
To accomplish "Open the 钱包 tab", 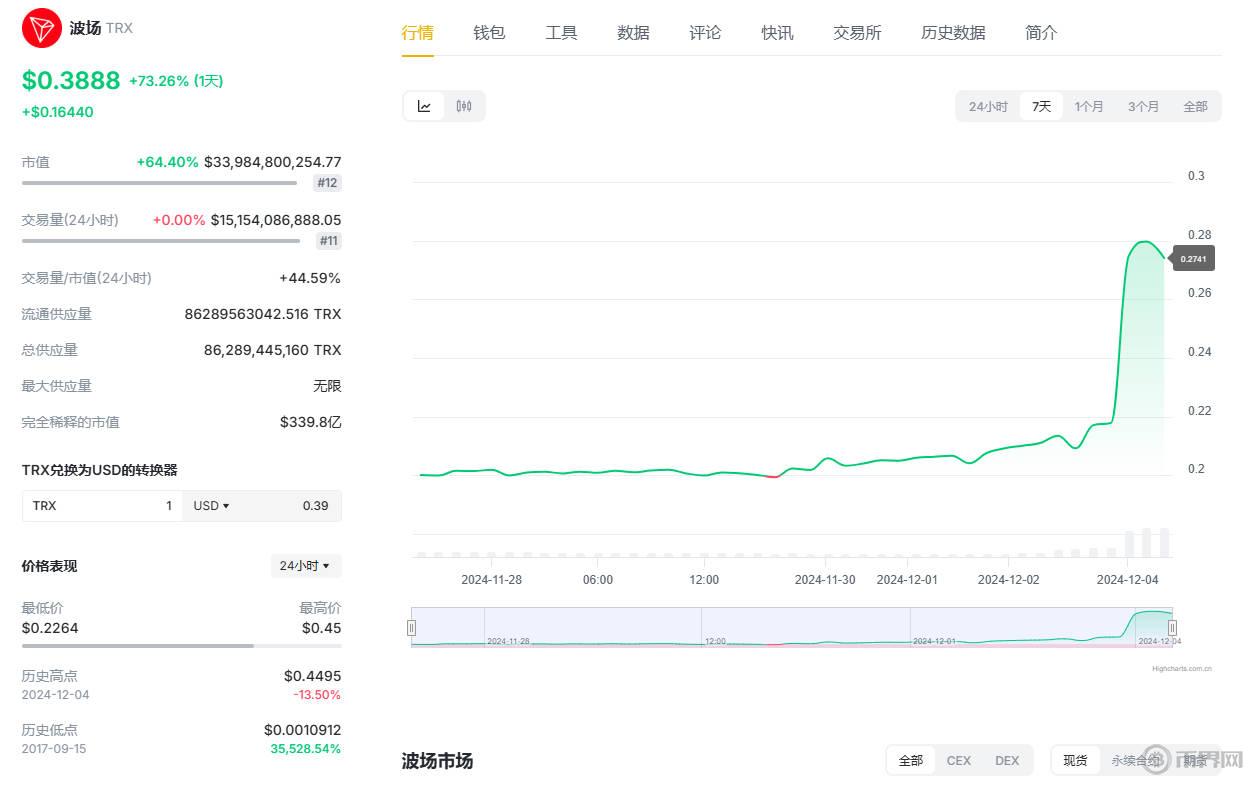I will click(489, 33).
